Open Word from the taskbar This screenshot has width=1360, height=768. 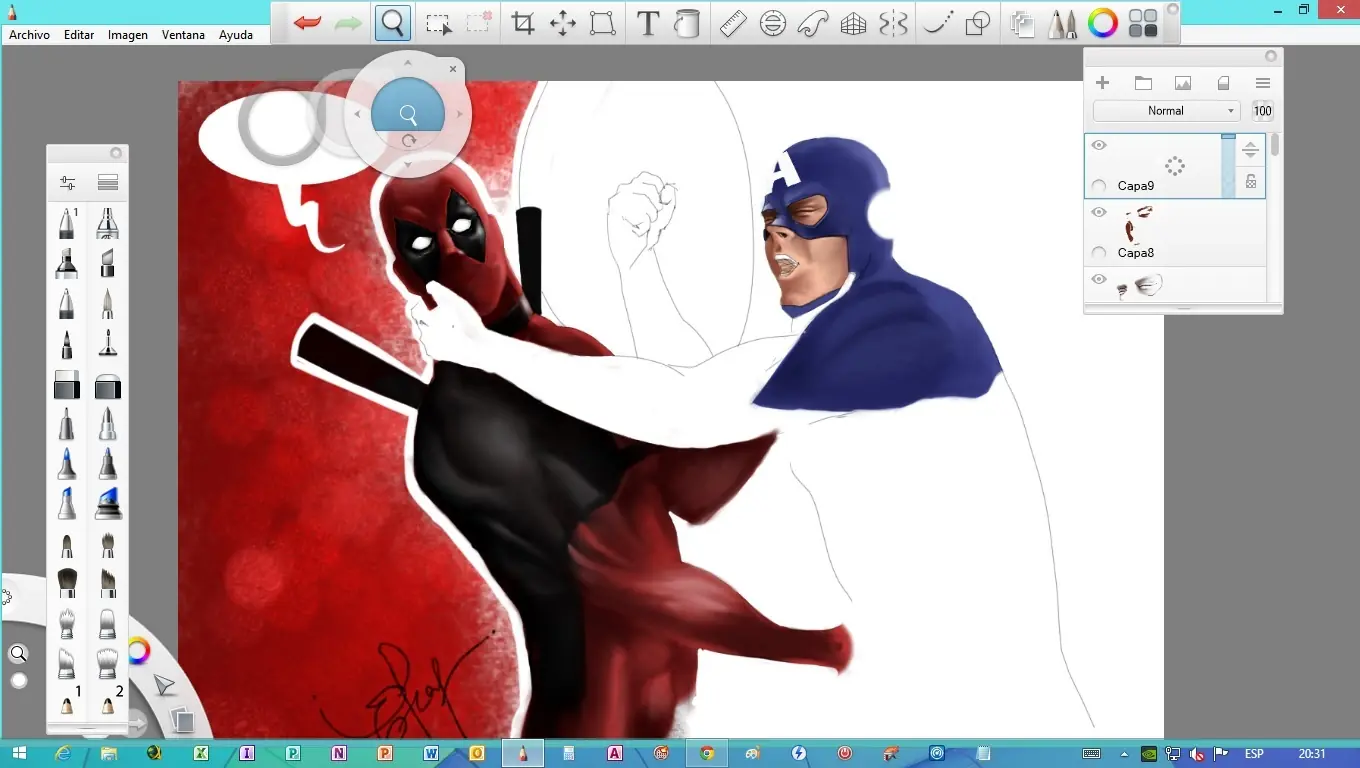point(431,753)
